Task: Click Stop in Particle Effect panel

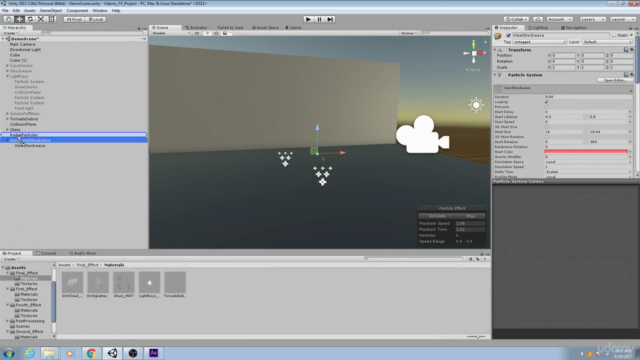Action: 470,216
